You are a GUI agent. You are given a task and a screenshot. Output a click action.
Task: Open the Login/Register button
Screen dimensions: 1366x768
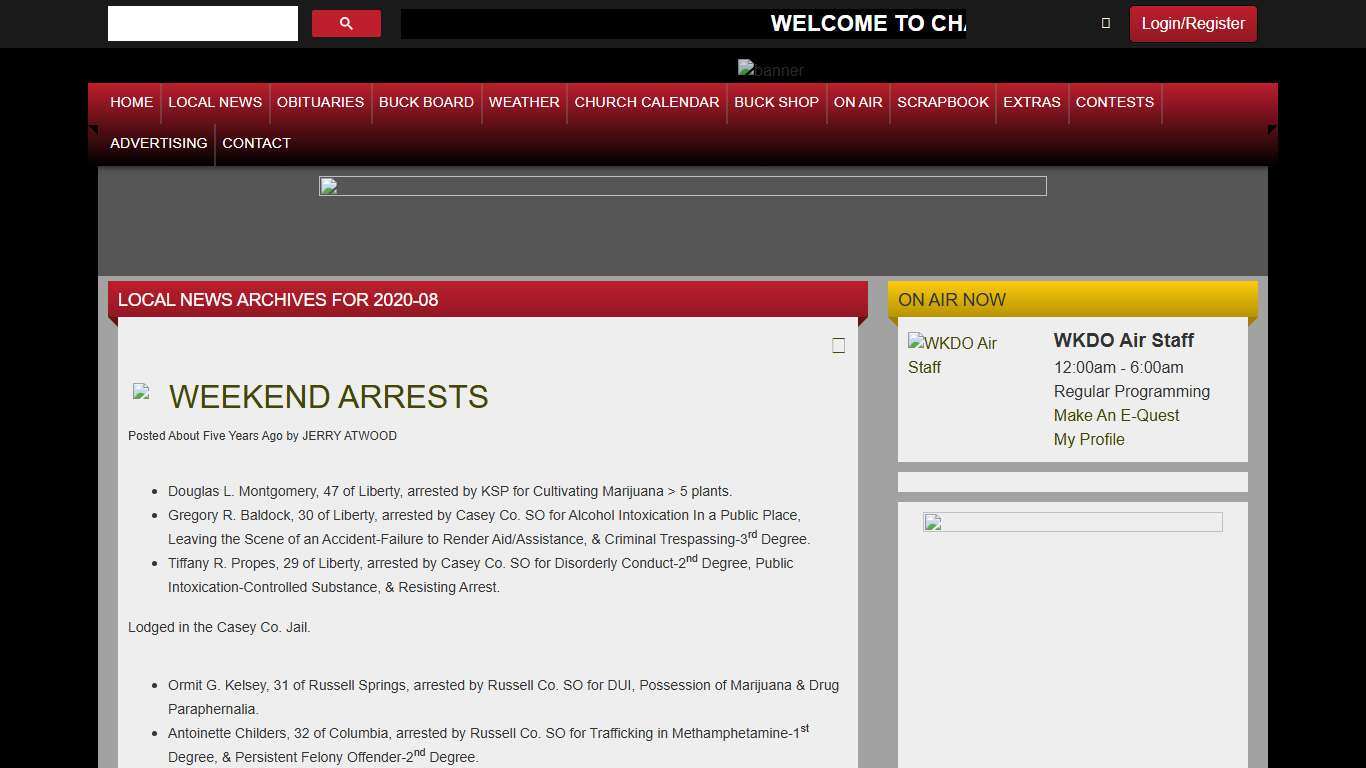tap(1192, 24)
